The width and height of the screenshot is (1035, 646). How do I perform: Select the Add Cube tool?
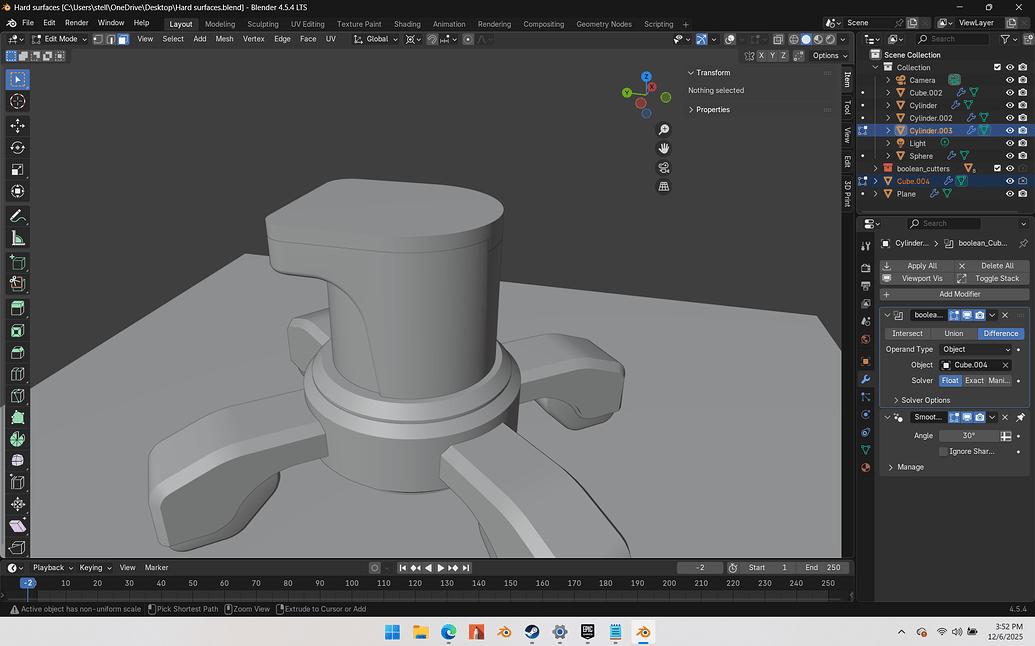tap(18, 263)
